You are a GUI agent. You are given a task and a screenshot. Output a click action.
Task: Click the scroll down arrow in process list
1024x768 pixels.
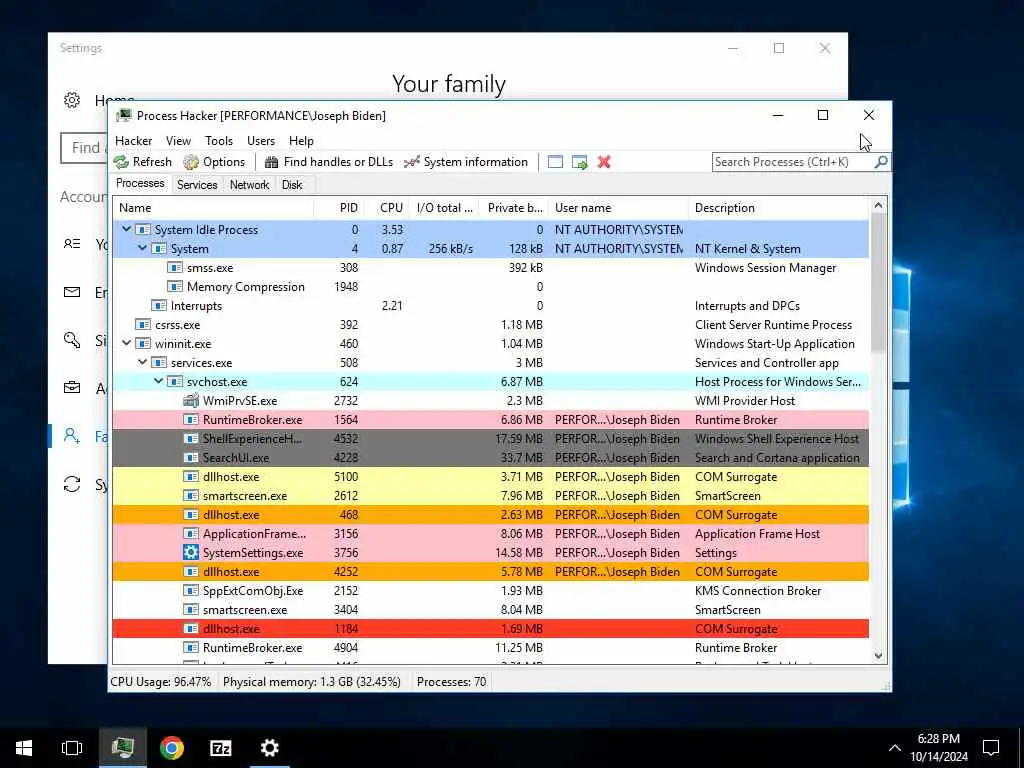pyautogui.click(x=878, y=655)
